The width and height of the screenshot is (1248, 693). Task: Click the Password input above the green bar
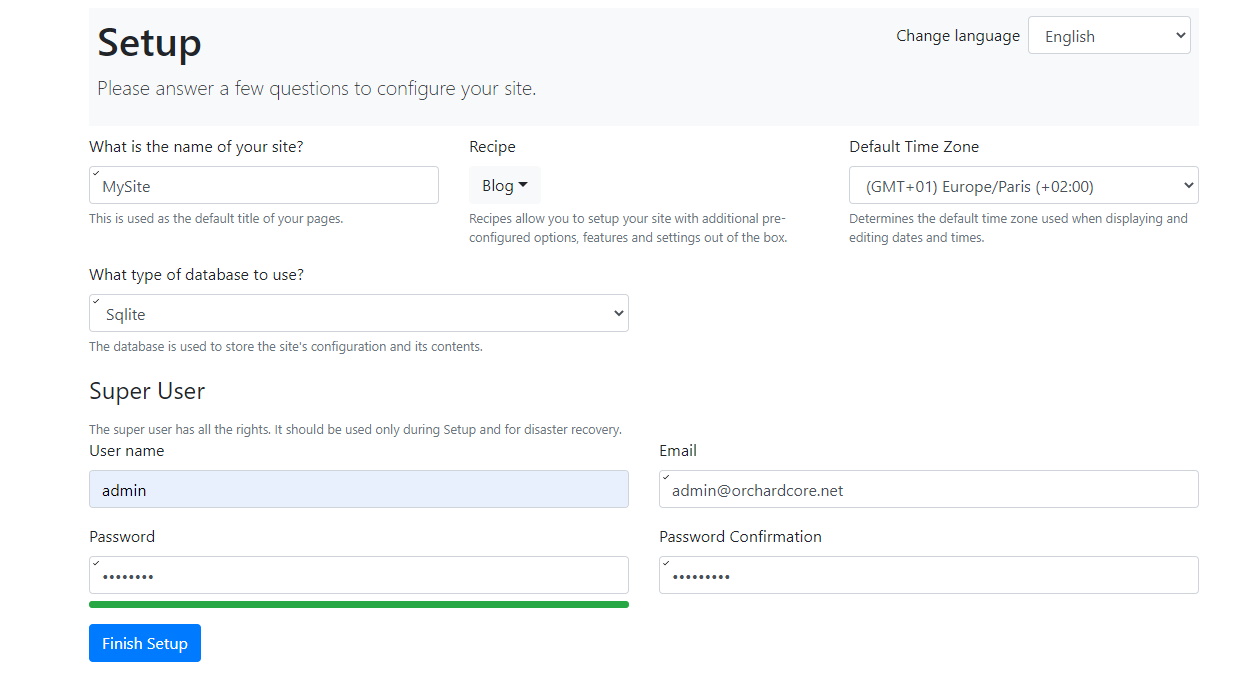point(359,576)
